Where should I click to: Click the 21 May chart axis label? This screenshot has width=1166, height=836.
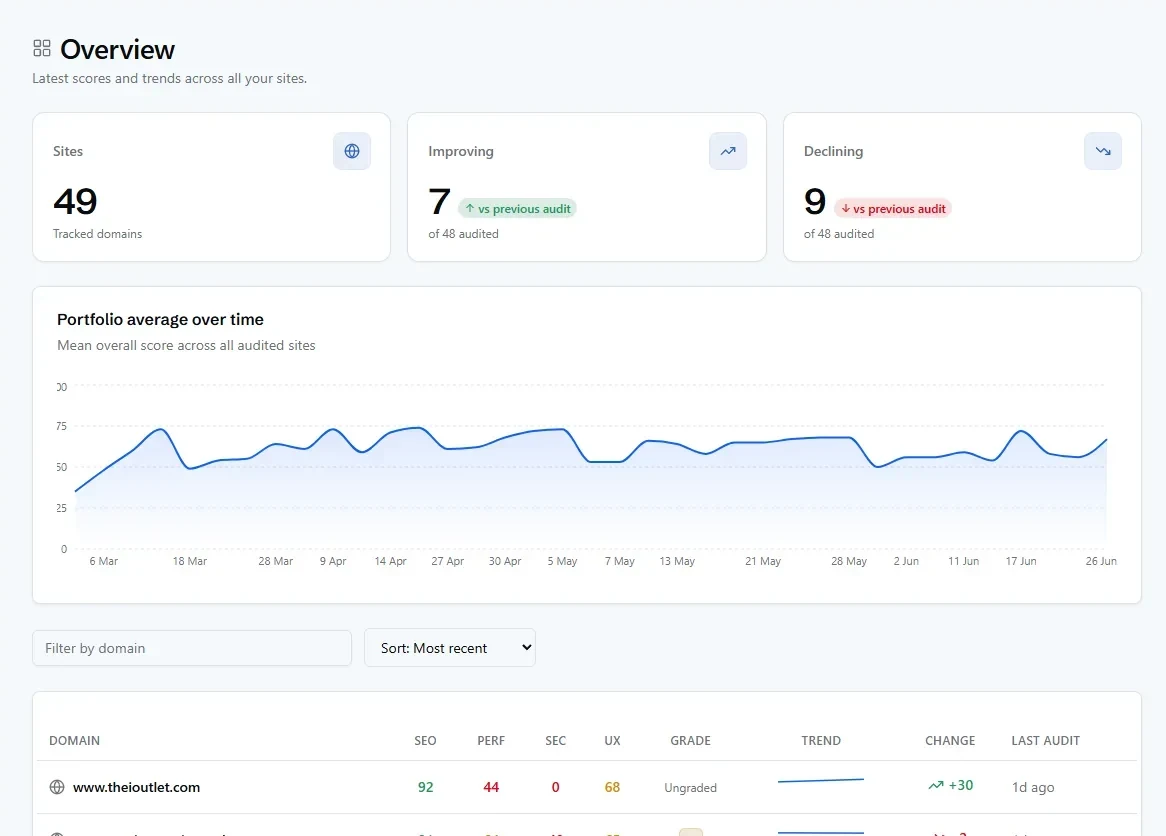pyautogui.click(x=763, y=561)
